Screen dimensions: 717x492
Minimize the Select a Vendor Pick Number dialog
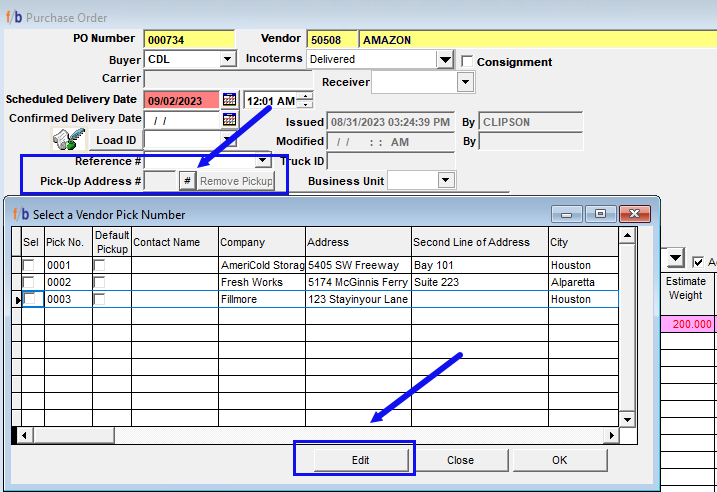(x=570, y=214)
